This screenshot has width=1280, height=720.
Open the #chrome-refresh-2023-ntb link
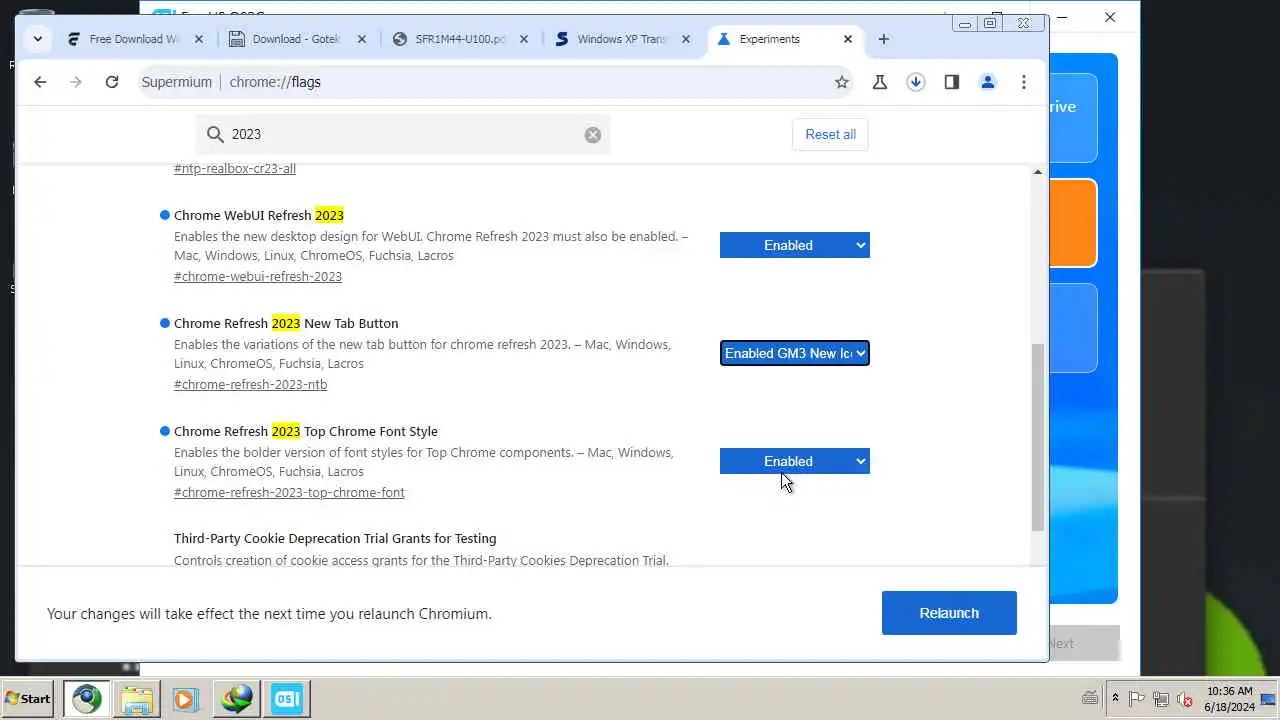pyautogui.click(x=251, y=384)
